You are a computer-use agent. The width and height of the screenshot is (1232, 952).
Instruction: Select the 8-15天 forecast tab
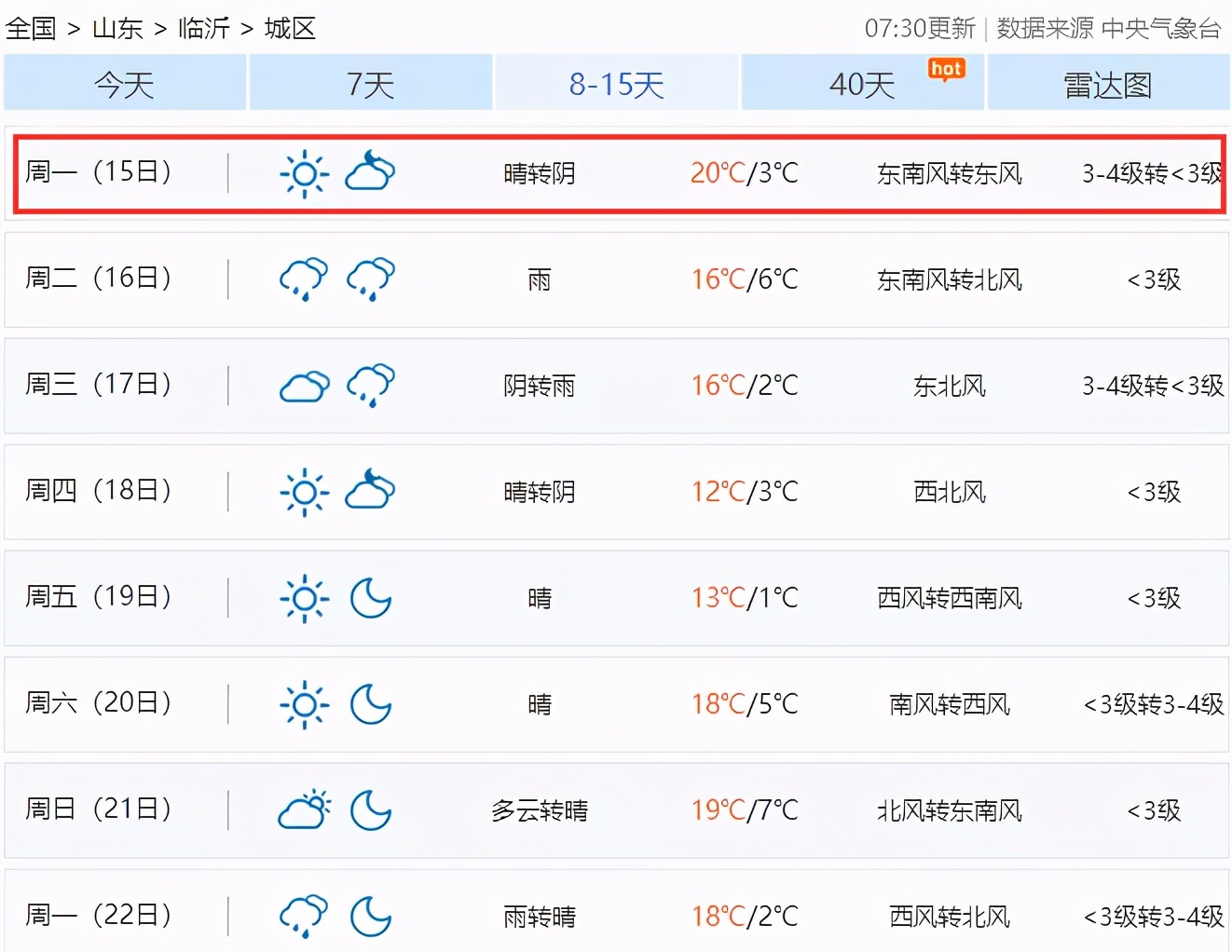(x=616, y=84)
